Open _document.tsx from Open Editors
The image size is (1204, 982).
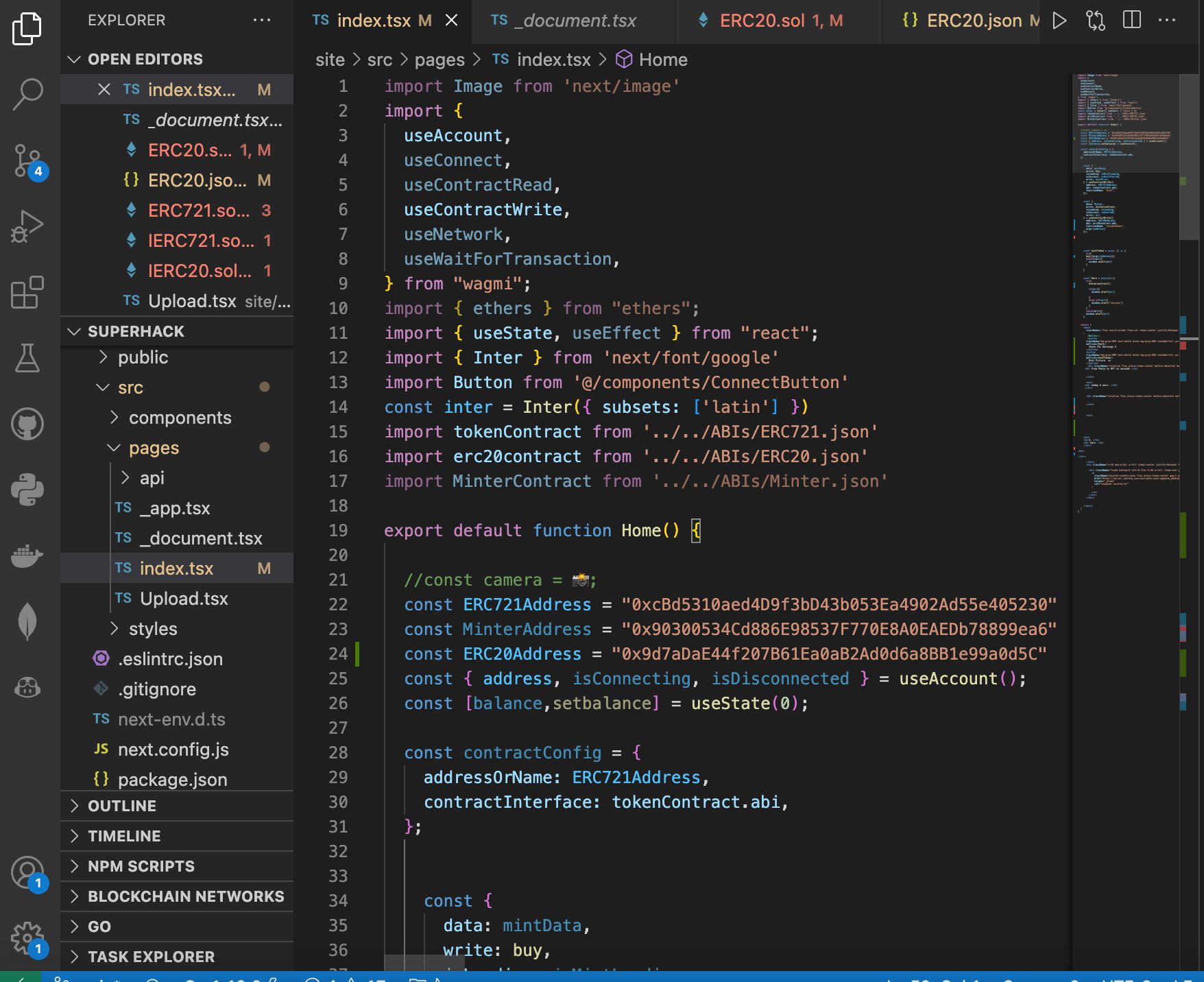coord(177,120)
